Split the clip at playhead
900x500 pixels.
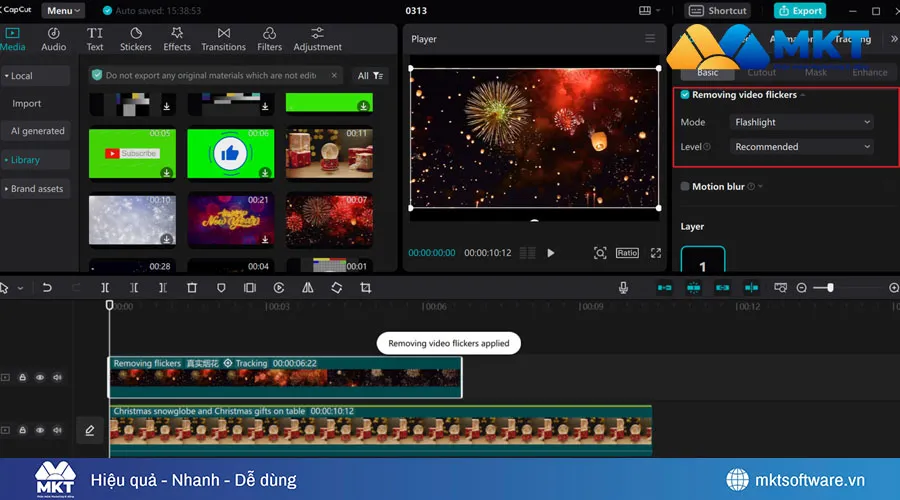click(105, 288)
